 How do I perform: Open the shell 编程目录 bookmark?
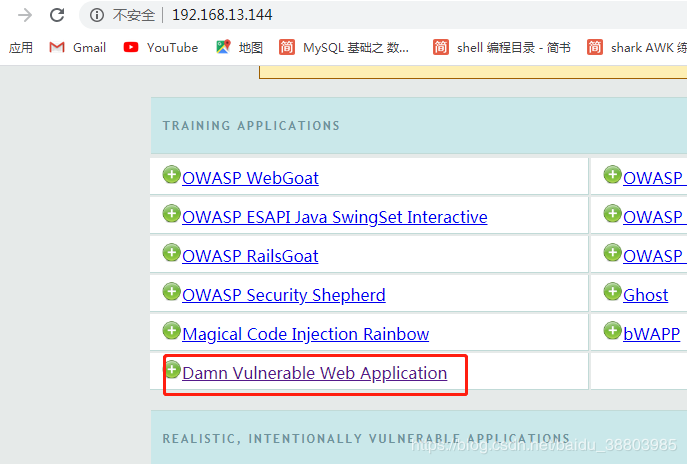pos(502,47)
